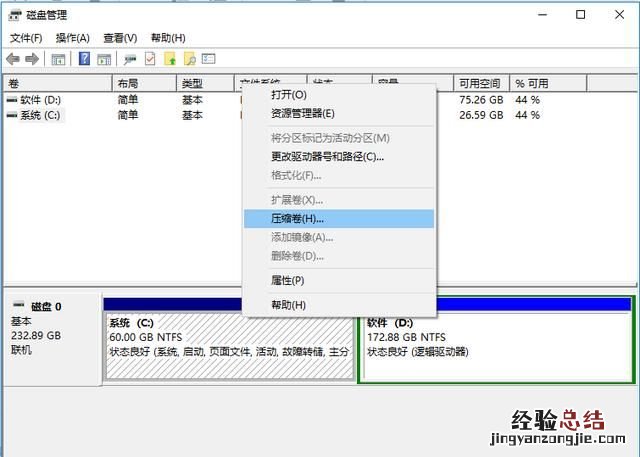Click the checklist view toolbar icon

(209, 59)
